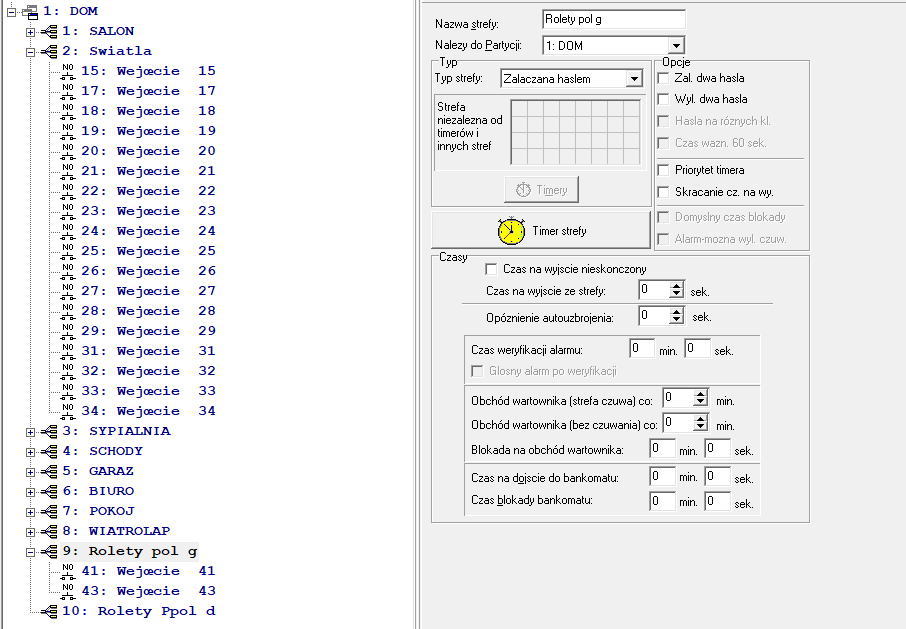Select the 9: Rolety pol g row
The height and width of the screenshot is (629, 906).
pos(130,552)
